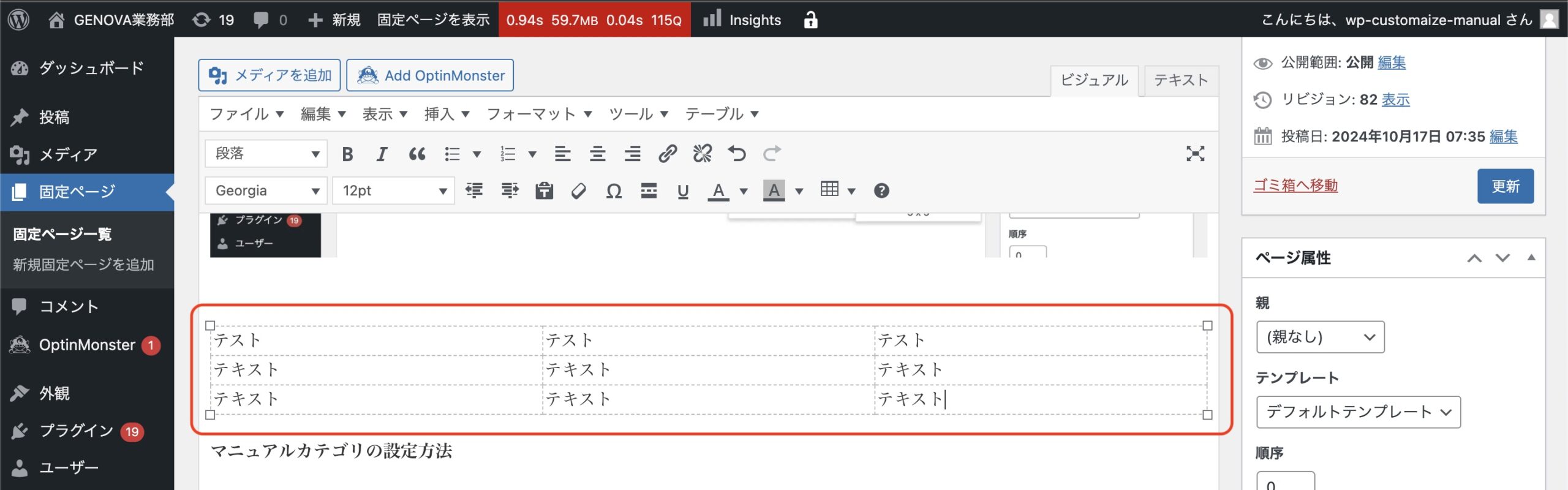Apply italic with the Italic icon
The image size is (1568, 490).
pyautogui.click(x=382, y=154)
